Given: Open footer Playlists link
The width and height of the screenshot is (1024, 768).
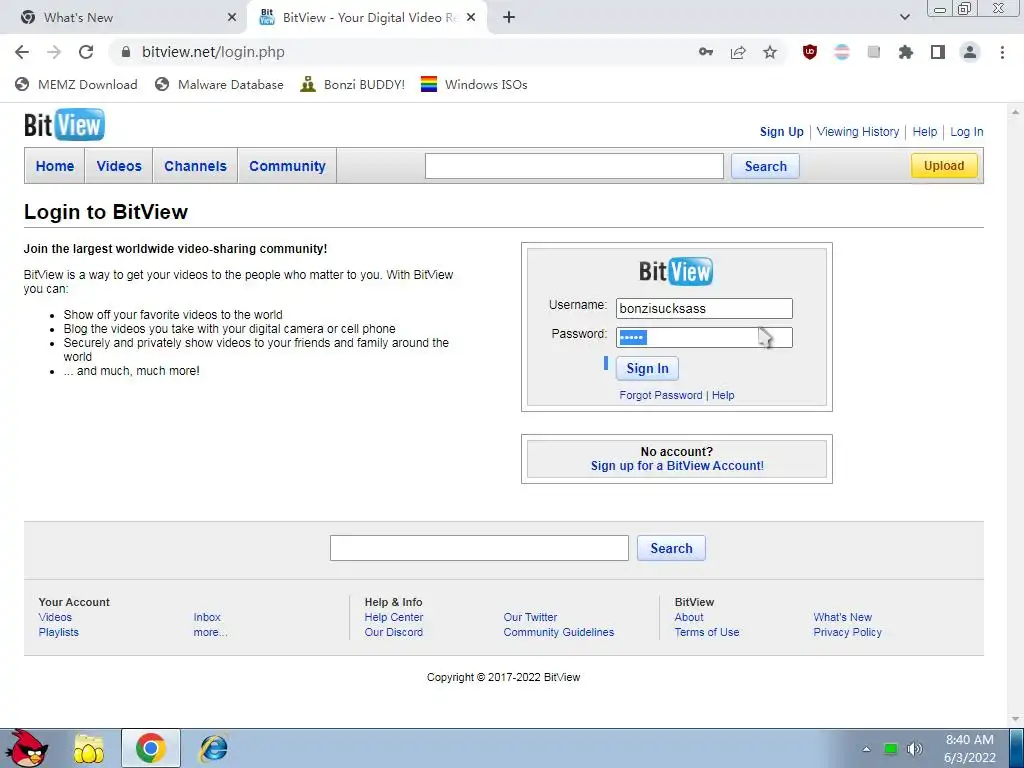Looking at the screenshot, I should coord(58,632).
